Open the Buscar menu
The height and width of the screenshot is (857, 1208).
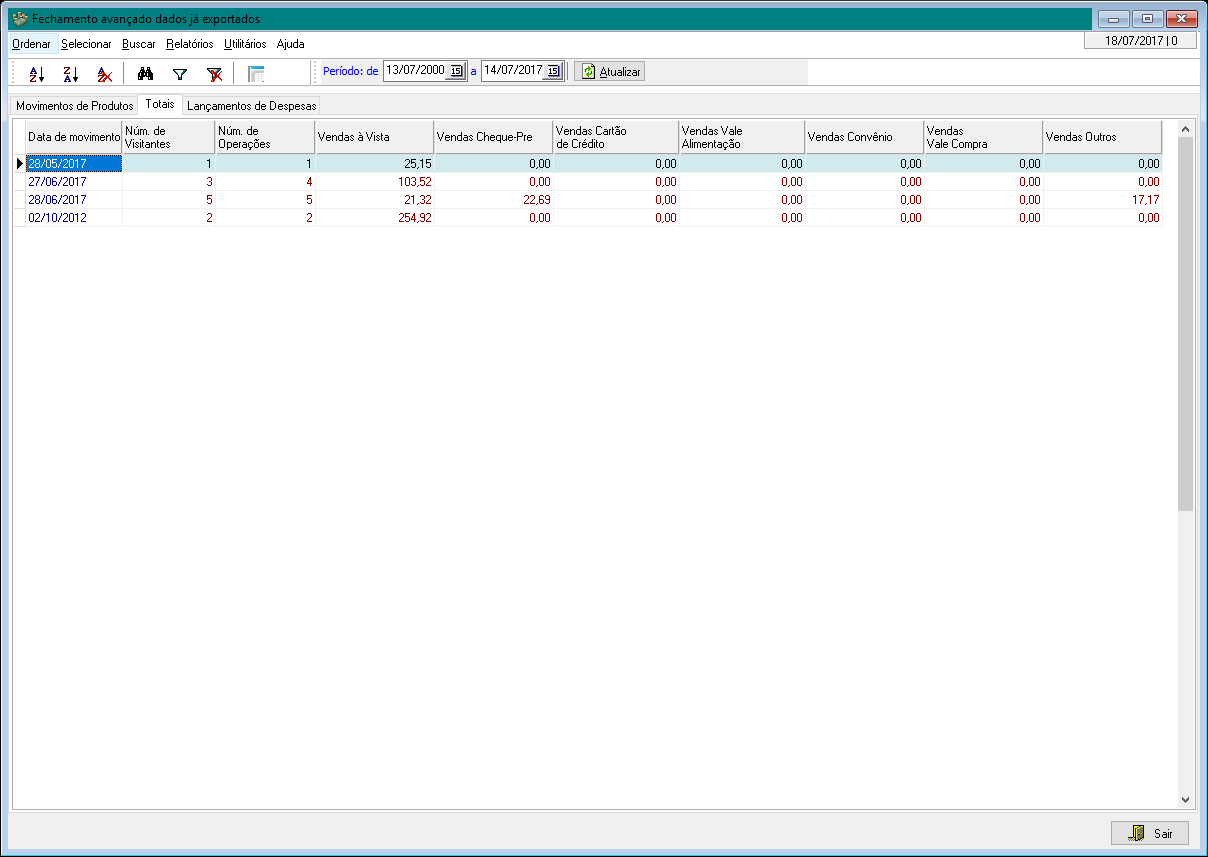pos(139,44)
